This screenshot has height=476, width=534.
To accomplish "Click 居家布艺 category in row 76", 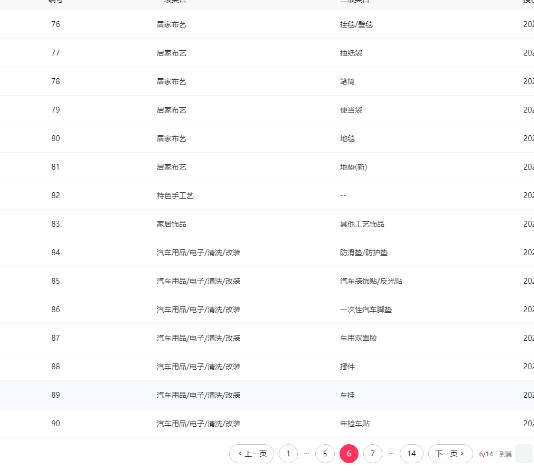I will pos(171,25).
